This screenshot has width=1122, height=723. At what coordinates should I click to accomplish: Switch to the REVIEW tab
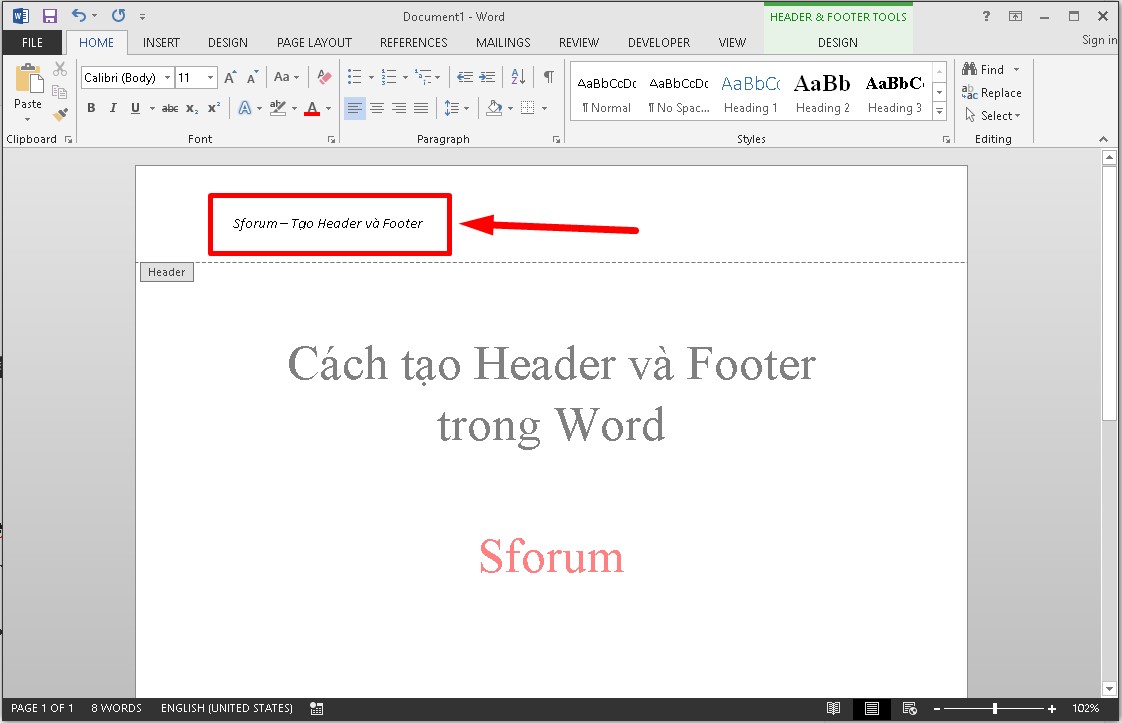579,42
